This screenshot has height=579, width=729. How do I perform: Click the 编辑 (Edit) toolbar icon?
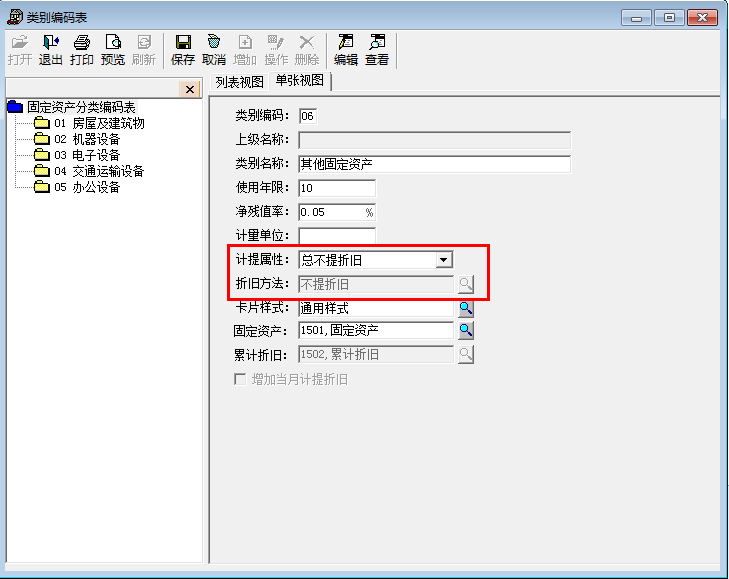pyautogui.click(x=346, y=50)
